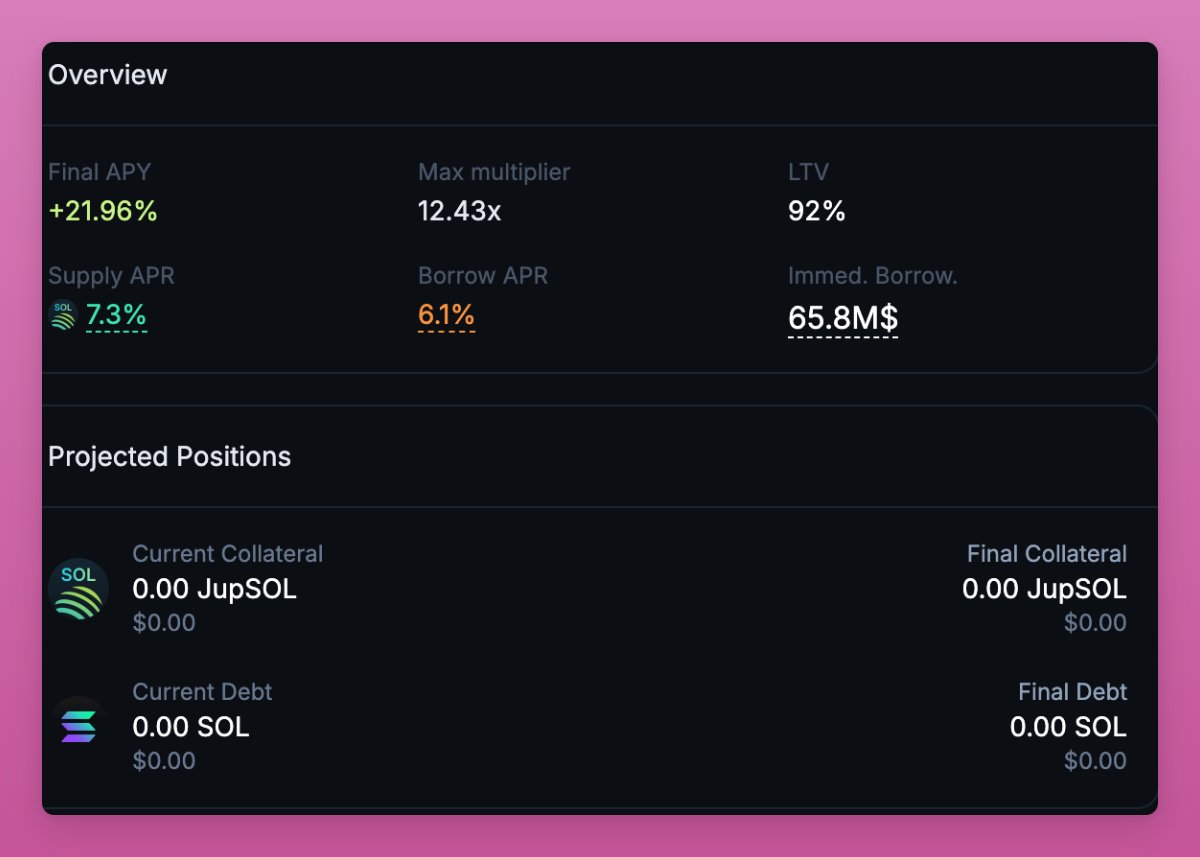The width and height of the screenshot is (1200, 857).
Task: Select the Current Collateral 0.00 JupSOL amount
Action: point(215,589)
